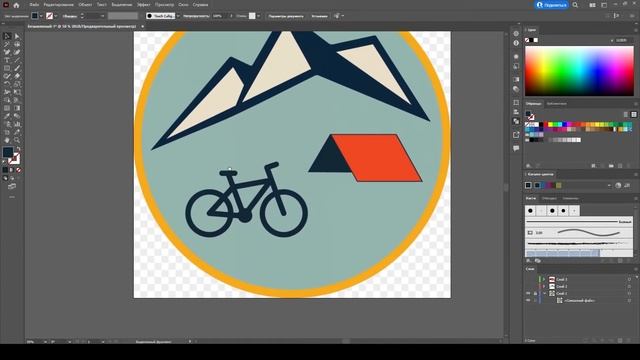640x360 pixels.
Task: Open the Эффект menu
Action: point(143,5)
